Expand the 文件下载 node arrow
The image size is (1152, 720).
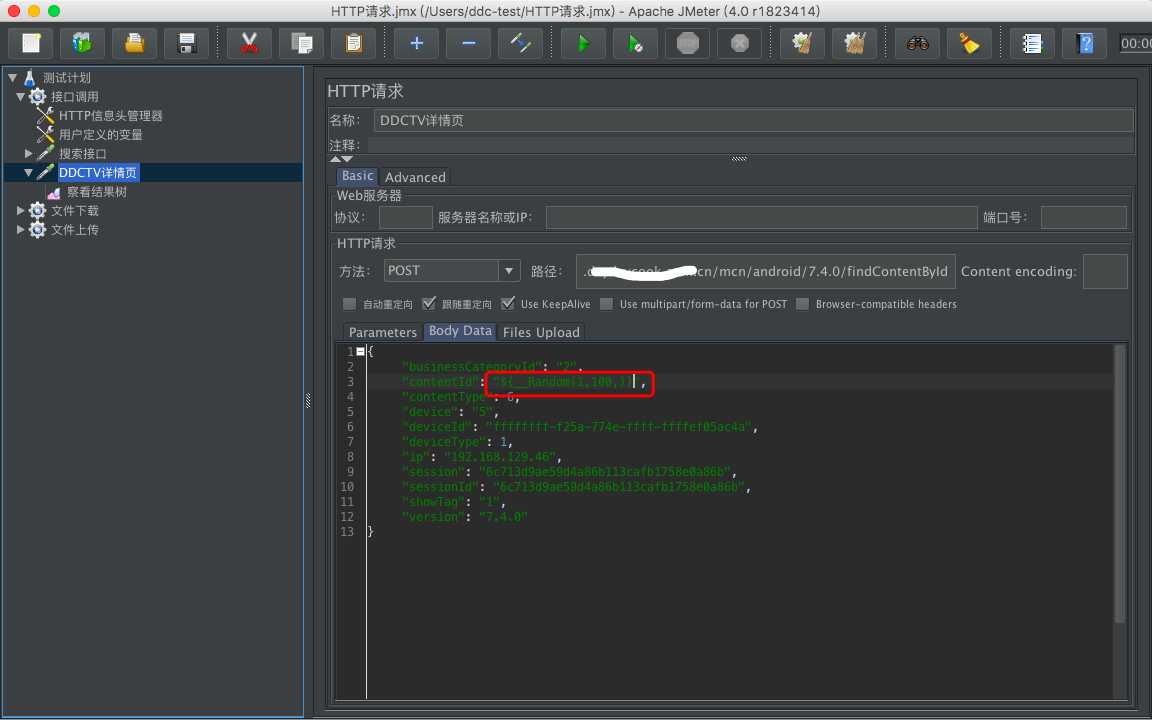[21, 211]
